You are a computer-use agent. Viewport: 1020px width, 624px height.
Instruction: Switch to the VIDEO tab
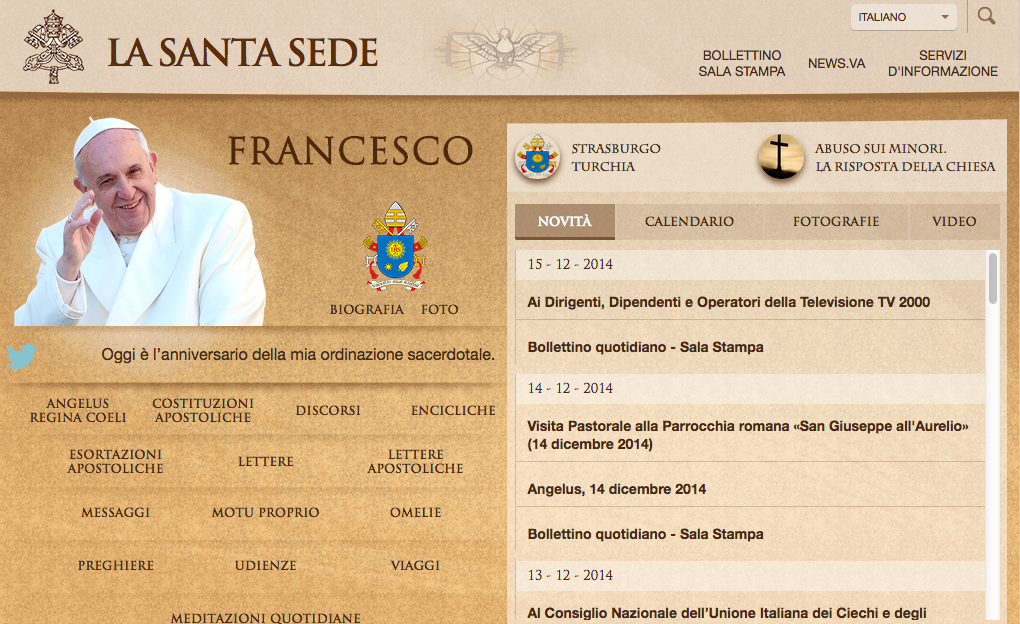tap(954, 221)
